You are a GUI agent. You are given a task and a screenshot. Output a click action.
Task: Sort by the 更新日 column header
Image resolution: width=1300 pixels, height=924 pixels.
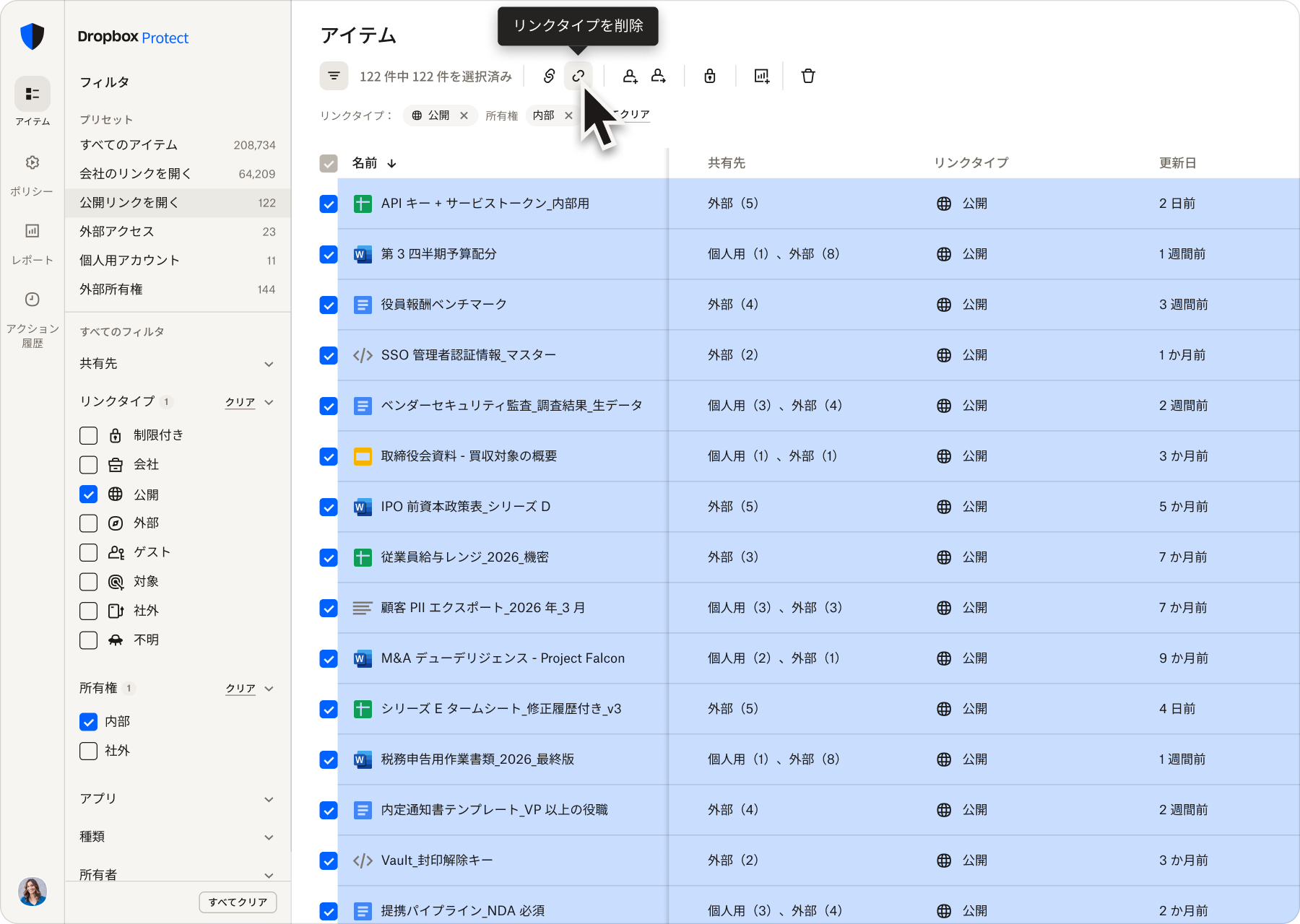(x=1177, y=163)
